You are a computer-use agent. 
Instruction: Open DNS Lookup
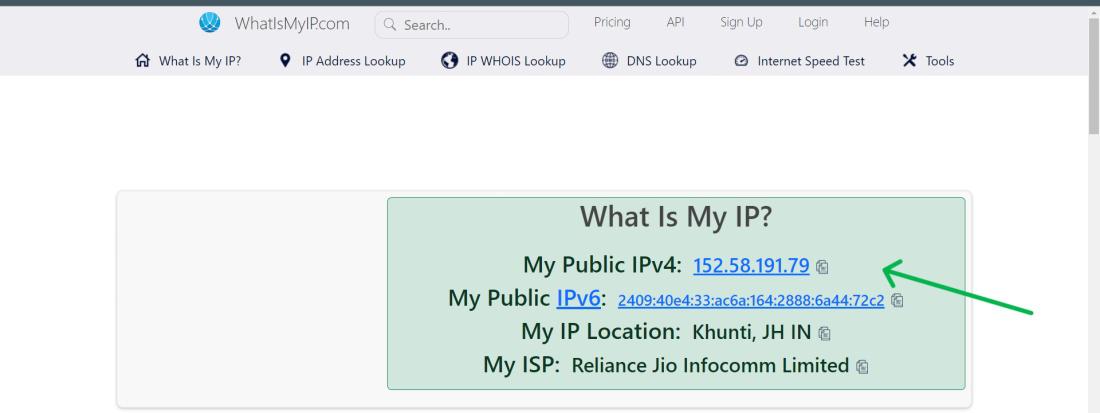pos(662,61)
